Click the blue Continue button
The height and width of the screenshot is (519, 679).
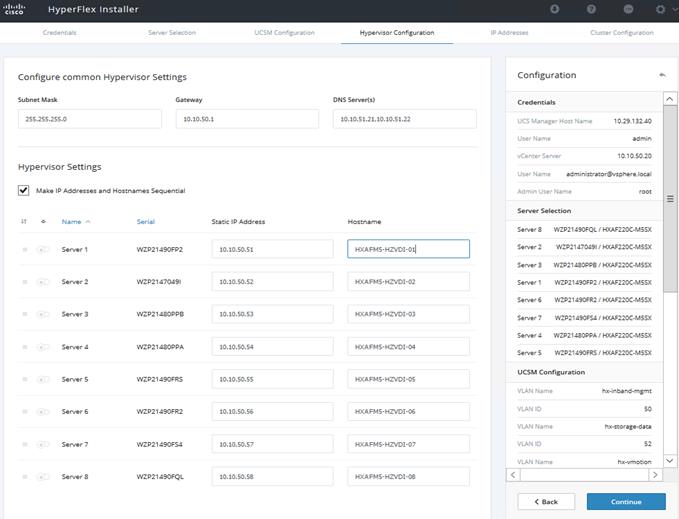click(626, 502)
